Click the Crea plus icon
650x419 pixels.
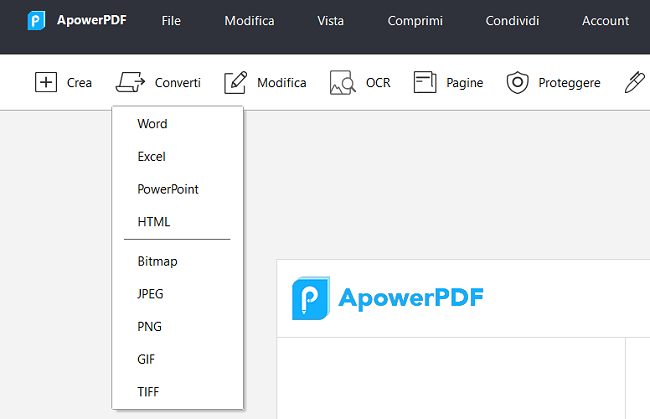pyautogui.click(x=46, y=82)
